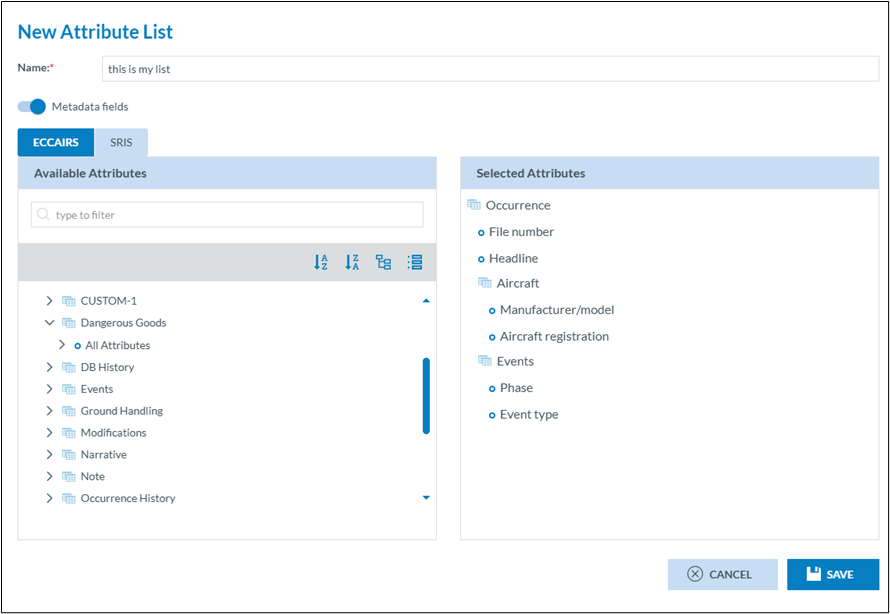This screenshot has height=614, width=890.
Task: Click the attribute tree vertical scrollbar
Action: 426,396
